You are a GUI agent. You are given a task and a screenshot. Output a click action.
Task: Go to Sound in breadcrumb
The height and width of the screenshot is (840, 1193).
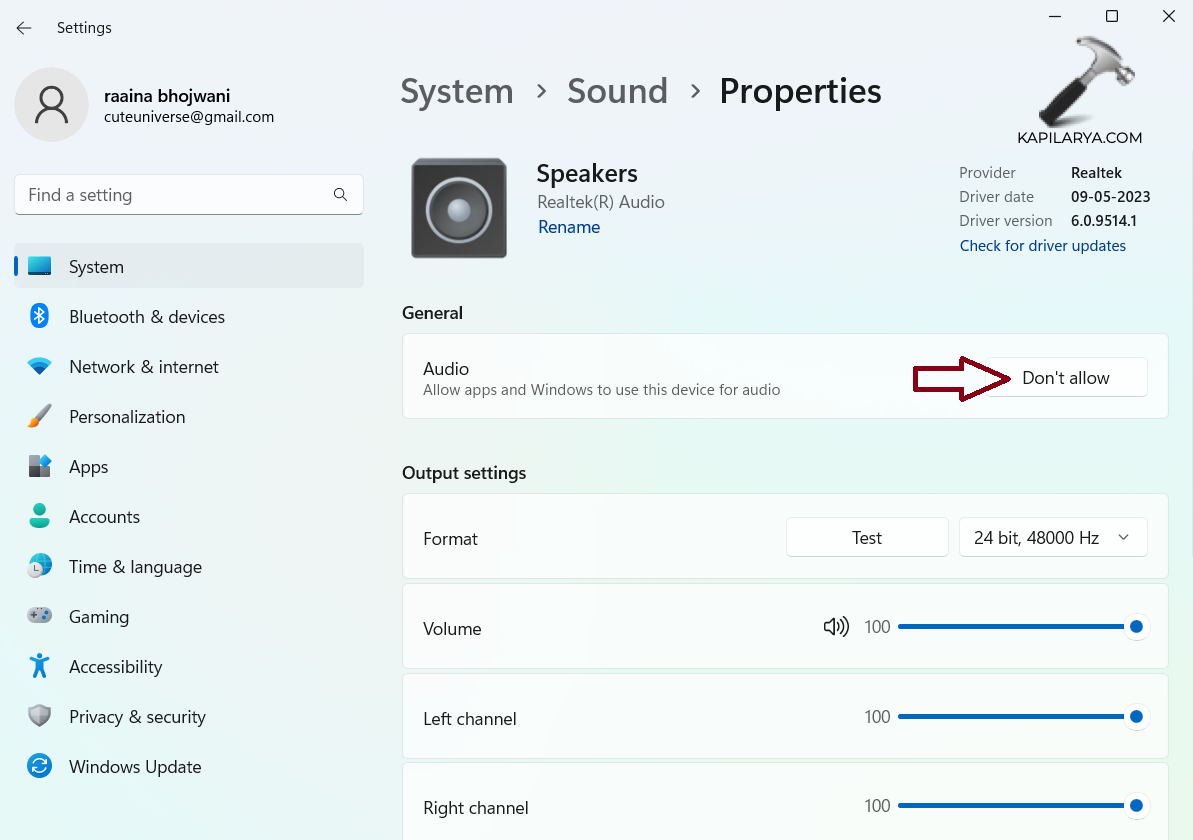tap(617, 91)
